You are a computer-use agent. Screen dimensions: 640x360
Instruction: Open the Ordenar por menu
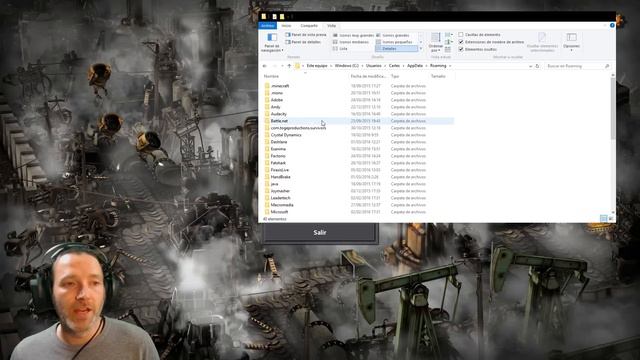click(x=436, y=42)
